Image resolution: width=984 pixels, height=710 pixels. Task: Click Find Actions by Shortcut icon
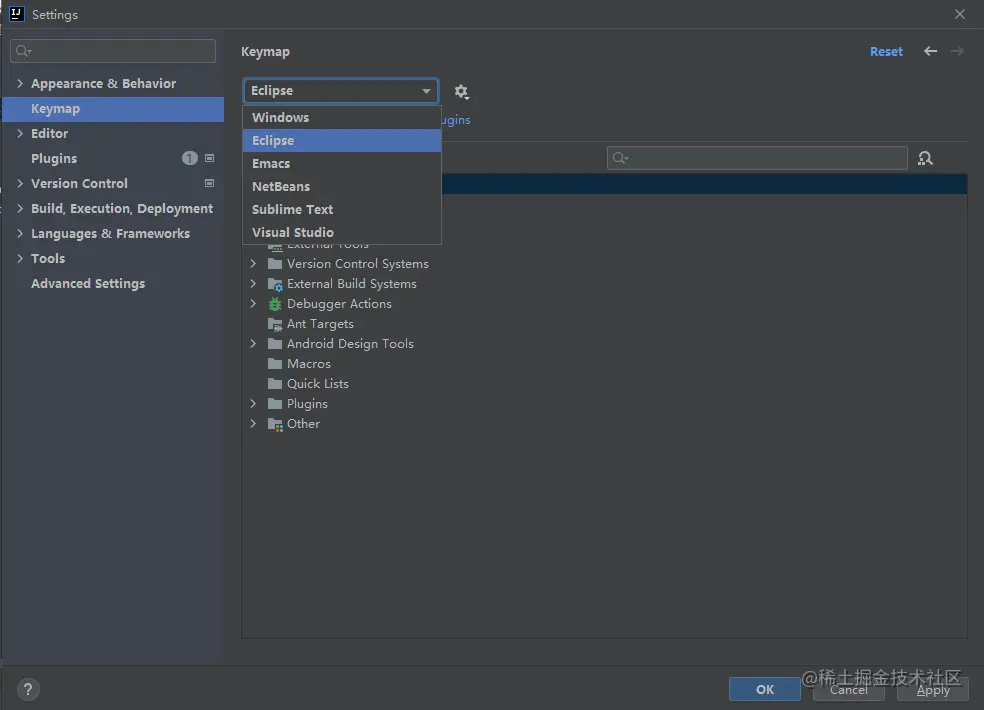point(925,158)
